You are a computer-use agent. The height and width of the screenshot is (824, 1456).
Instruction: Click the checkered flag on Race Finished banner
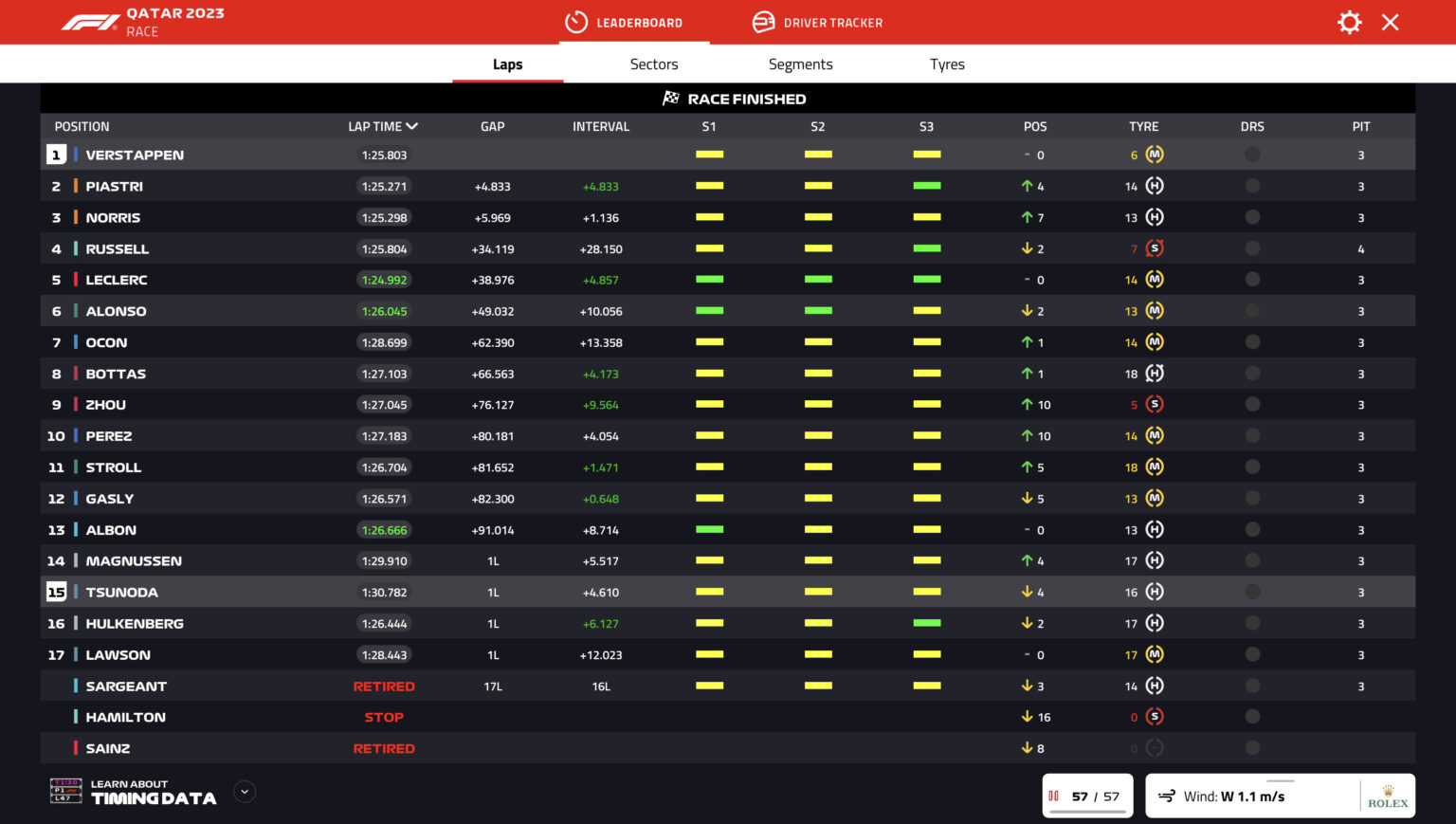(x=672, y=98)
